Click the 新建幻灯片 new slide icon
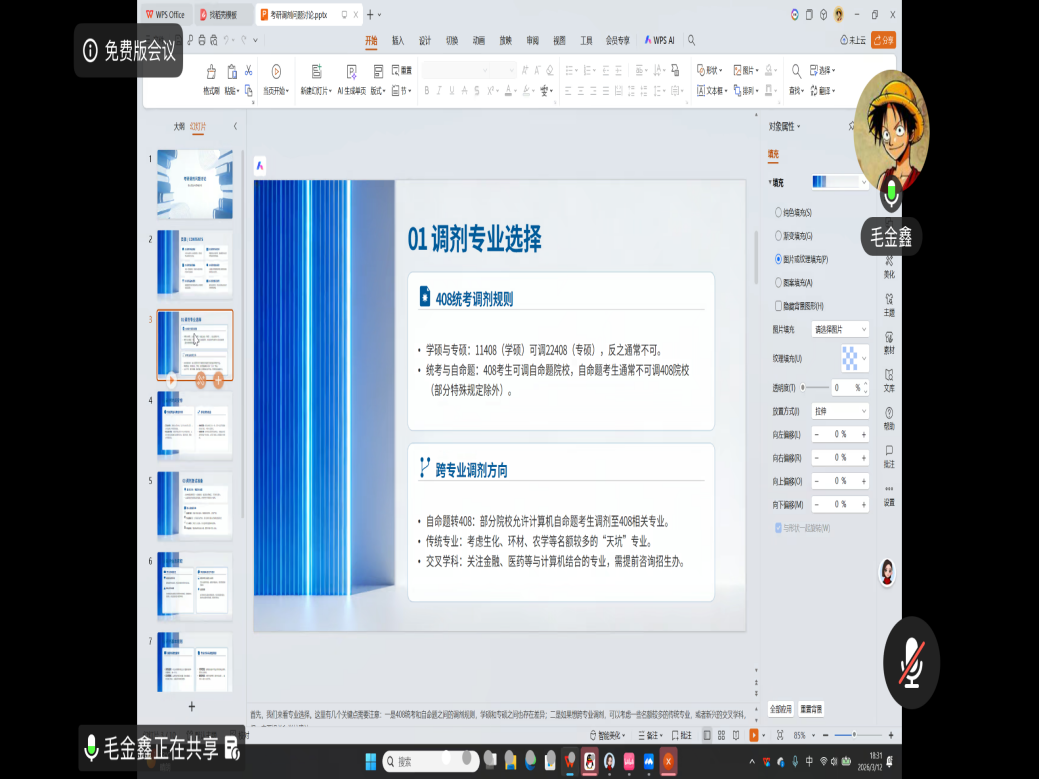Viewport: 1039px width, 779px height. [317, 72]
